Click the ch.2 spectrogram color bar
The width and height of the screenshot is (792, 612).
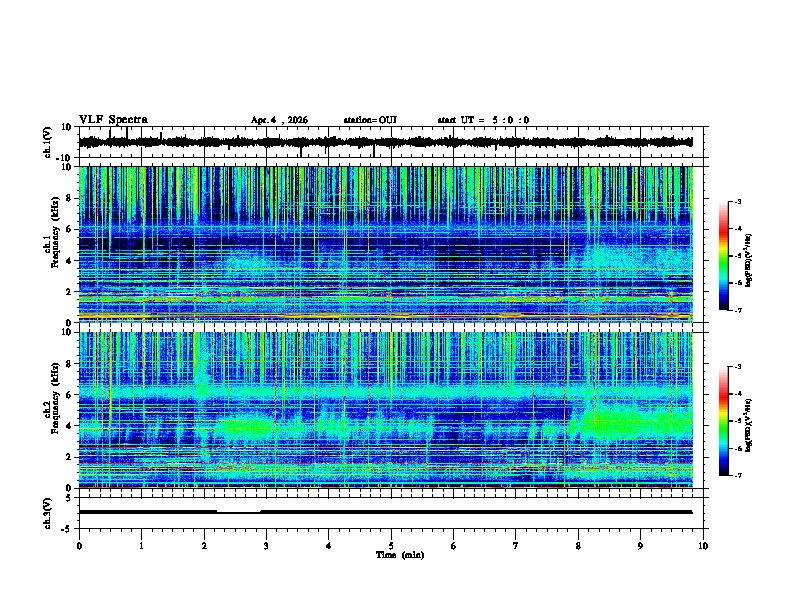(x=723, y=421)
